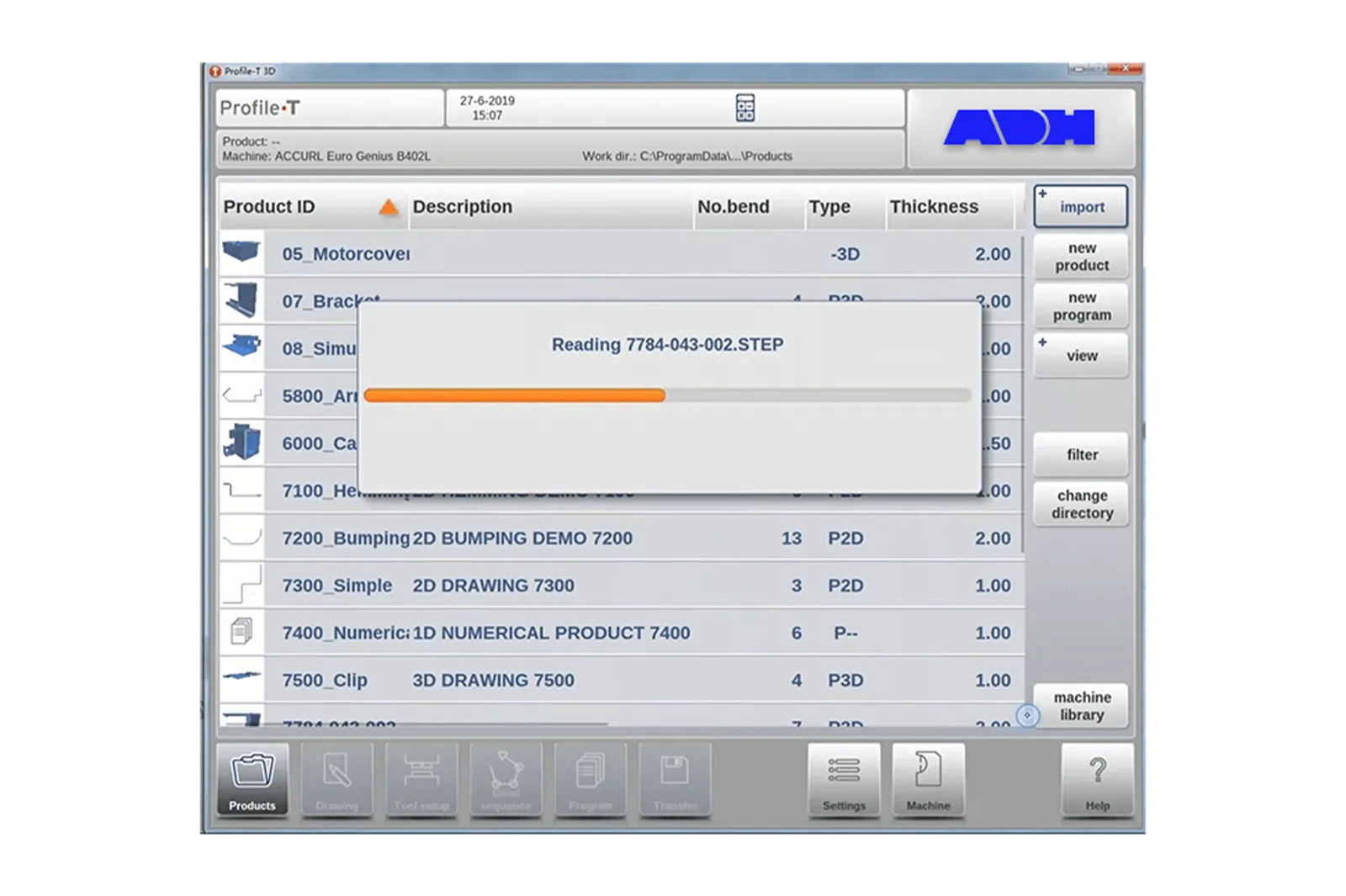Select the 05_Motorcover product thumbnail
1346x896 pixels.
pos(241,252)
